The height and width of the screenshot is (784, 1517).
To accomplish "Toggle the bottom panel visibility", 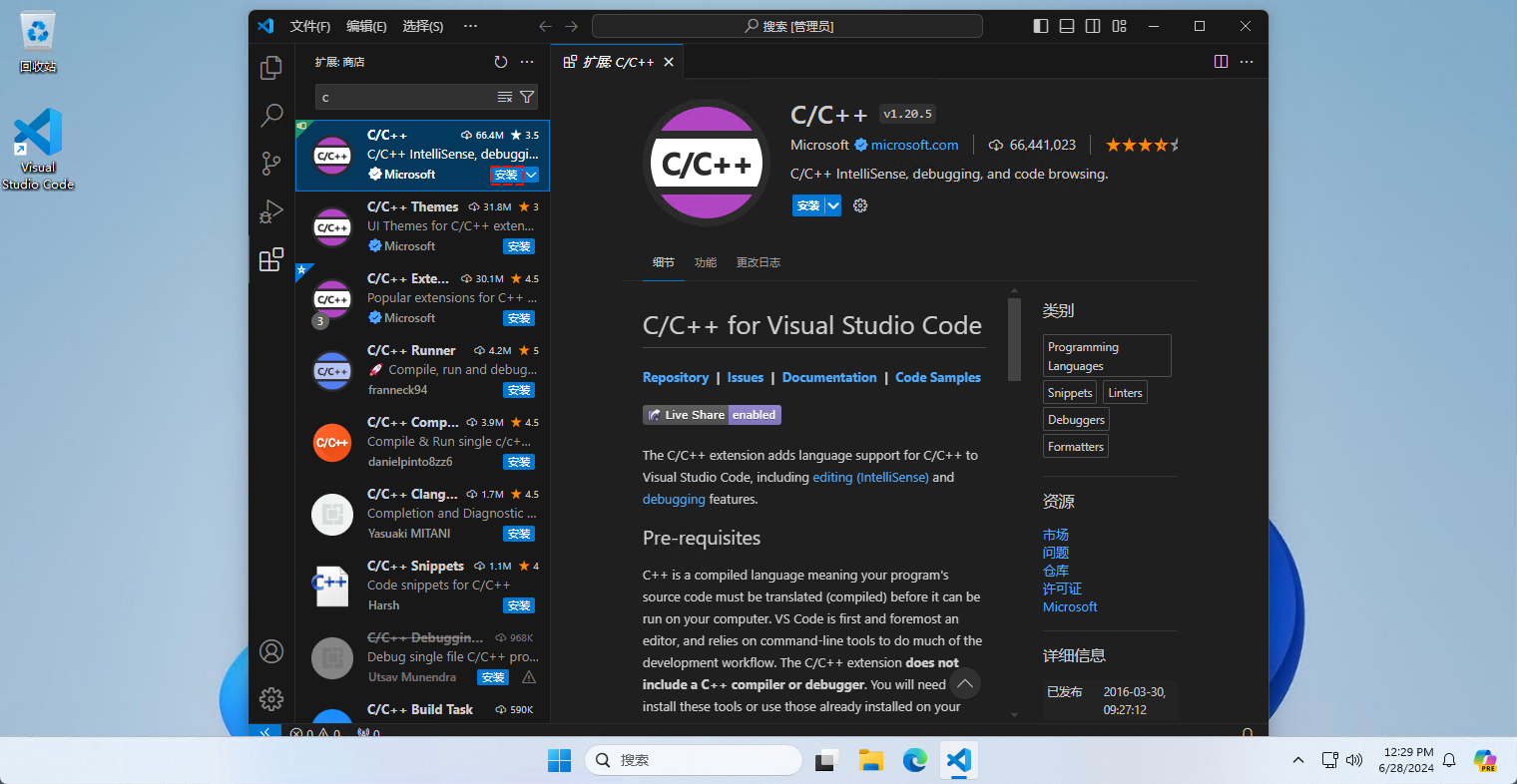I will click(1066, 25).
